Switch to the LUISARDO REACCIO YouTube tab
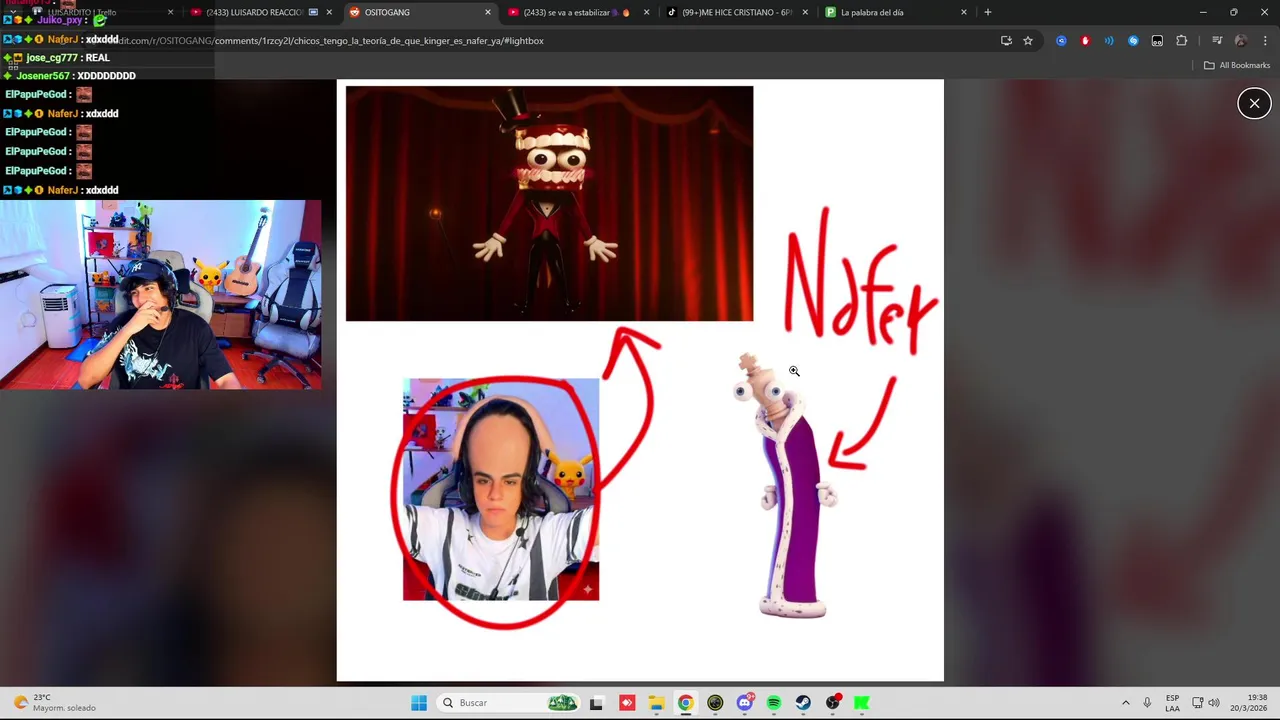 point(260,12)
